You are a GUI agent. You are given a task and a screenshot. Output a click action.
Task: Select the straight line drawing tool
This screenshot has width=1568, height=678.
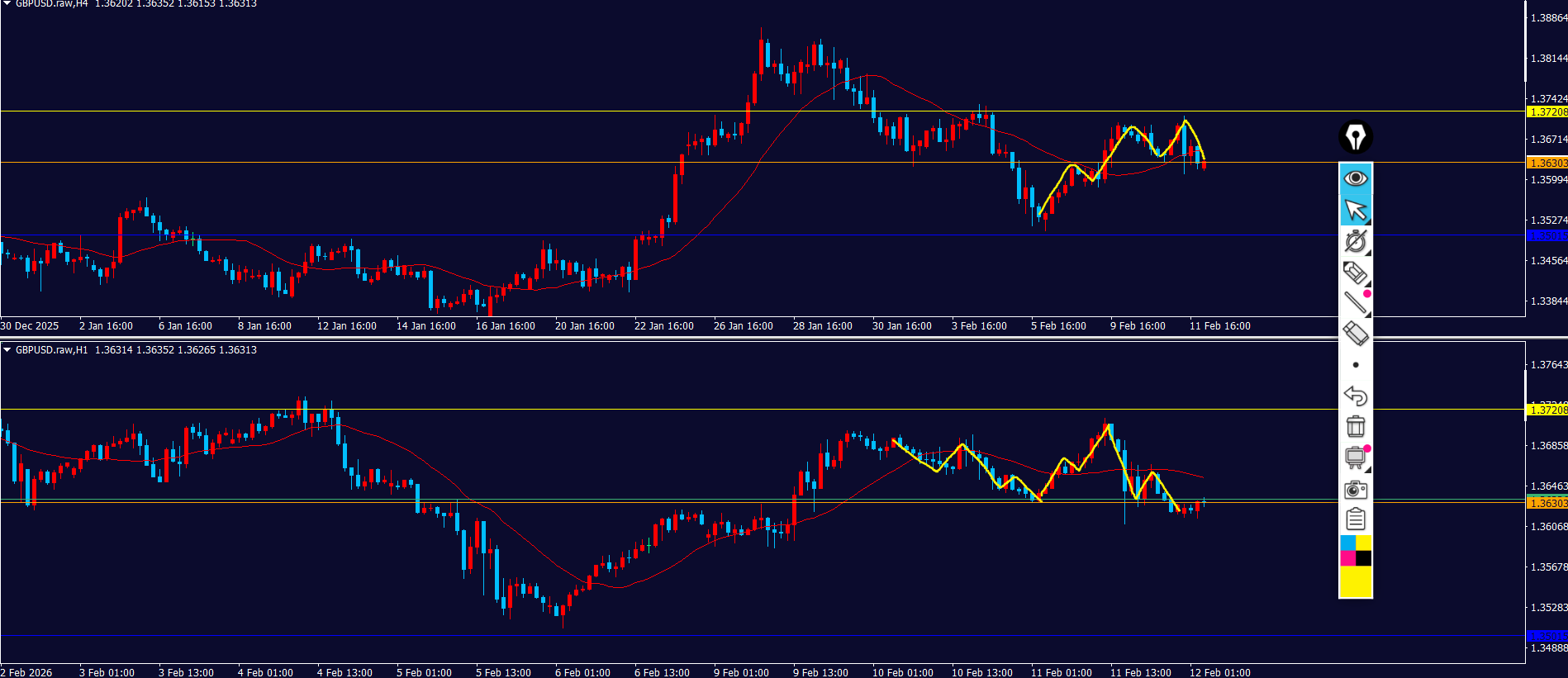1355,303
